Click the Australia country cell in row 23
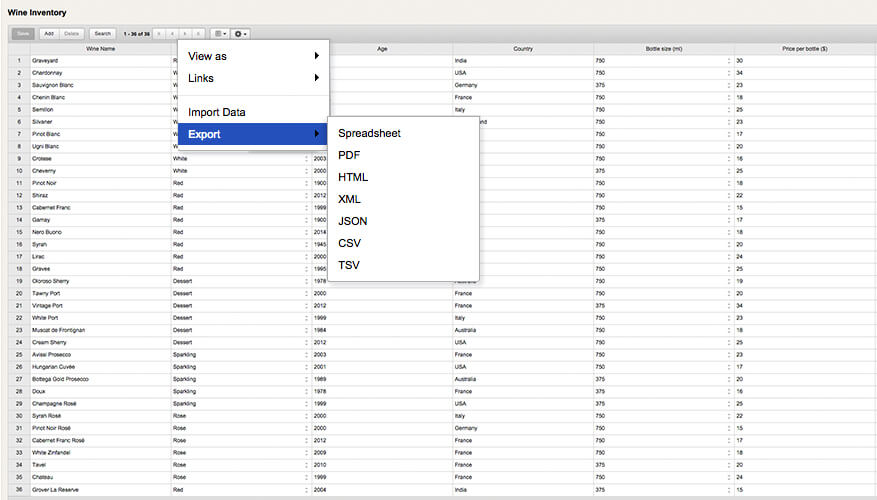Image resolution: width=877 pixels, height=500 pixels. point(523,330)
